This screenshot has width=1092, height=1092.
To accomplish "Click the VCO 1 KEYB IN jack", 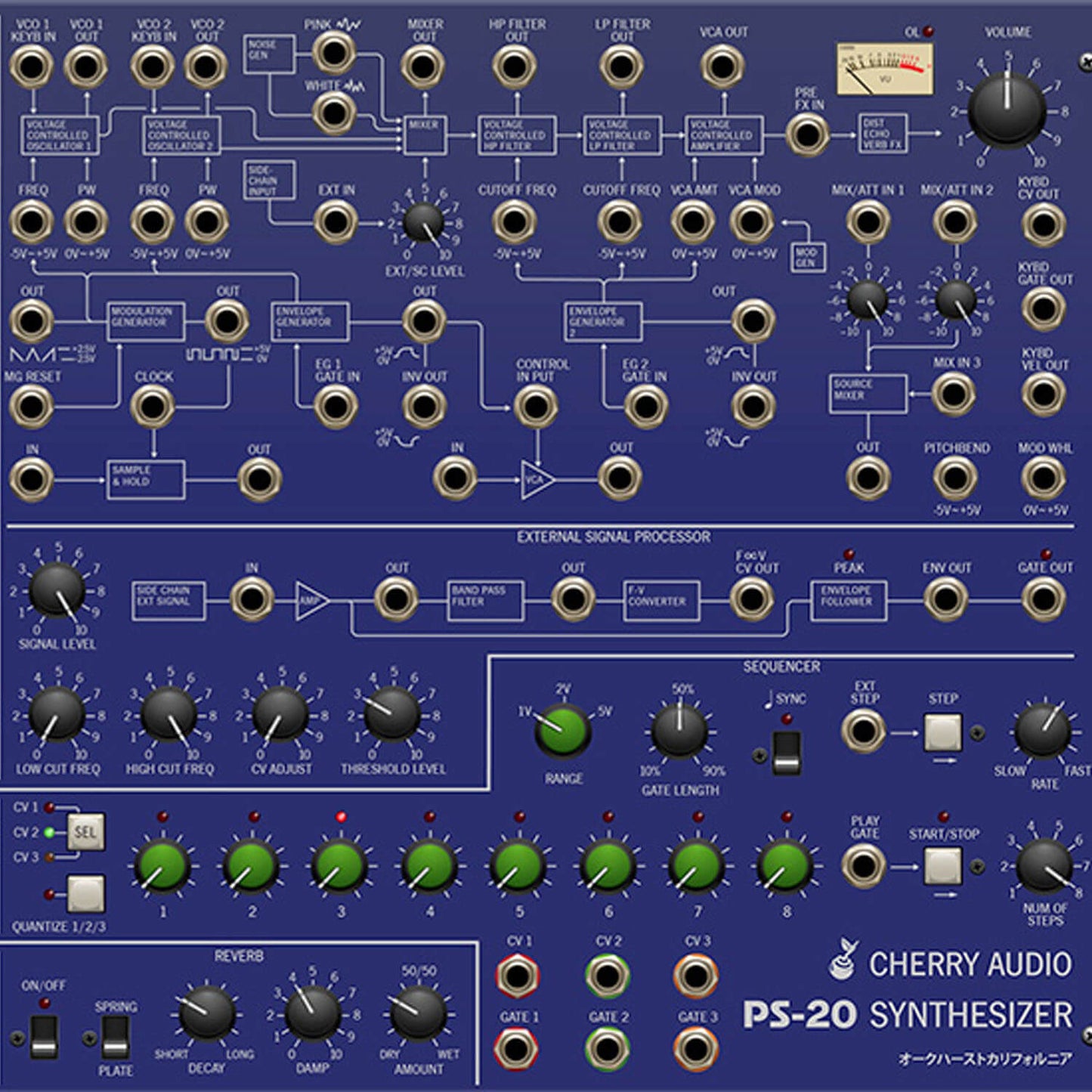I will [x=32, y=67].
